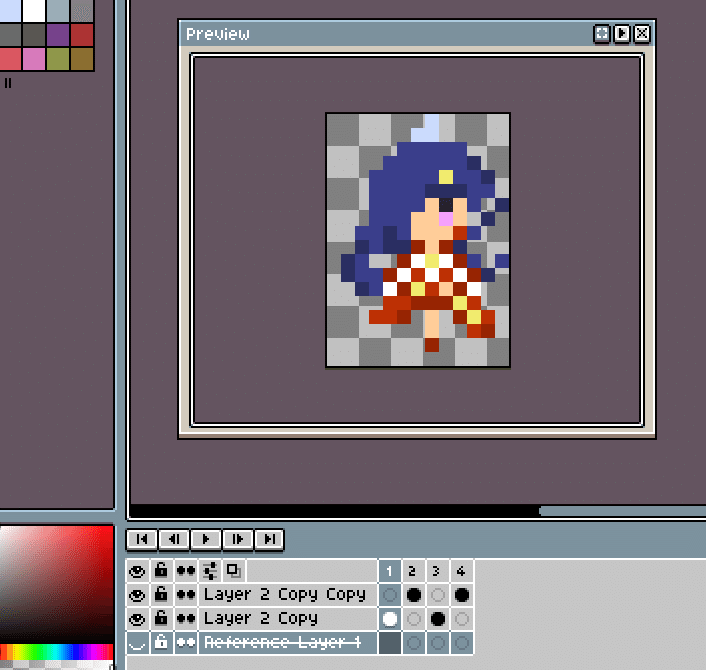Select frame 1 cel of Layer 2 Copy
This screenshot has height=670, width=706.
click(x=390, y=619)
